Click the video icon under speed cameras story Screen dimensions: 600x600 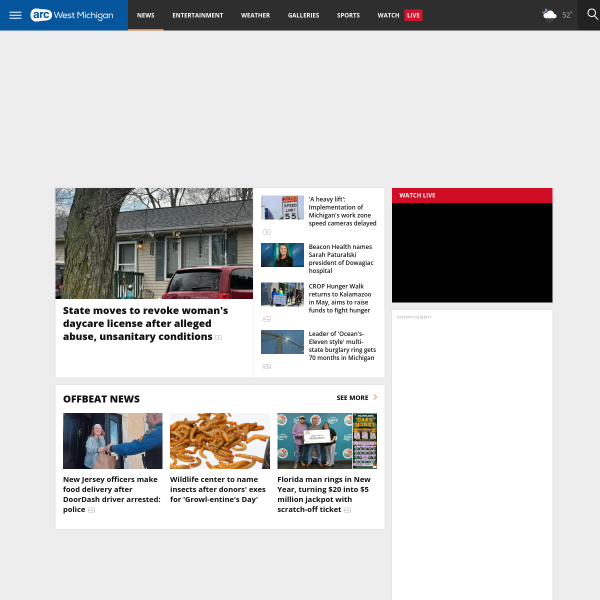(267, 232)
